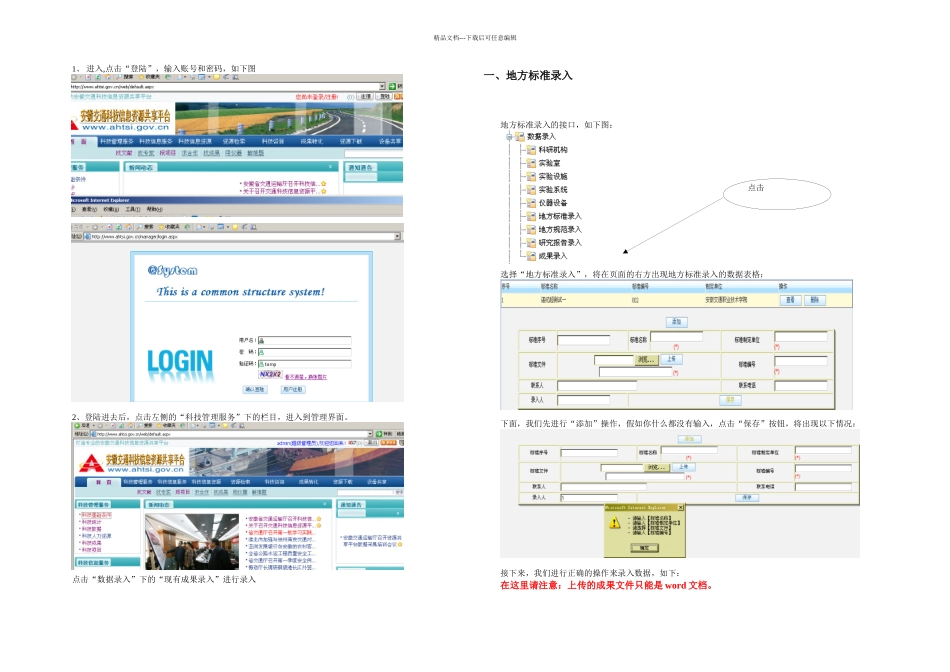Select 实验设施 in the data entry tree
The width and height of the screenshot is (950, 672).
tap(553, 176)
